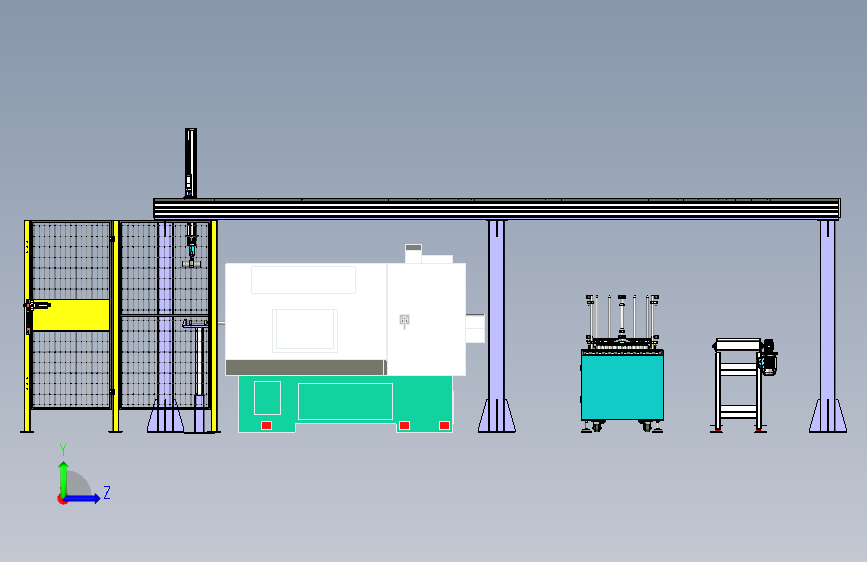Screen dimensions: 867x562
Task: Click the blue Z axis arrow of the triad
Action: point(83,498)
